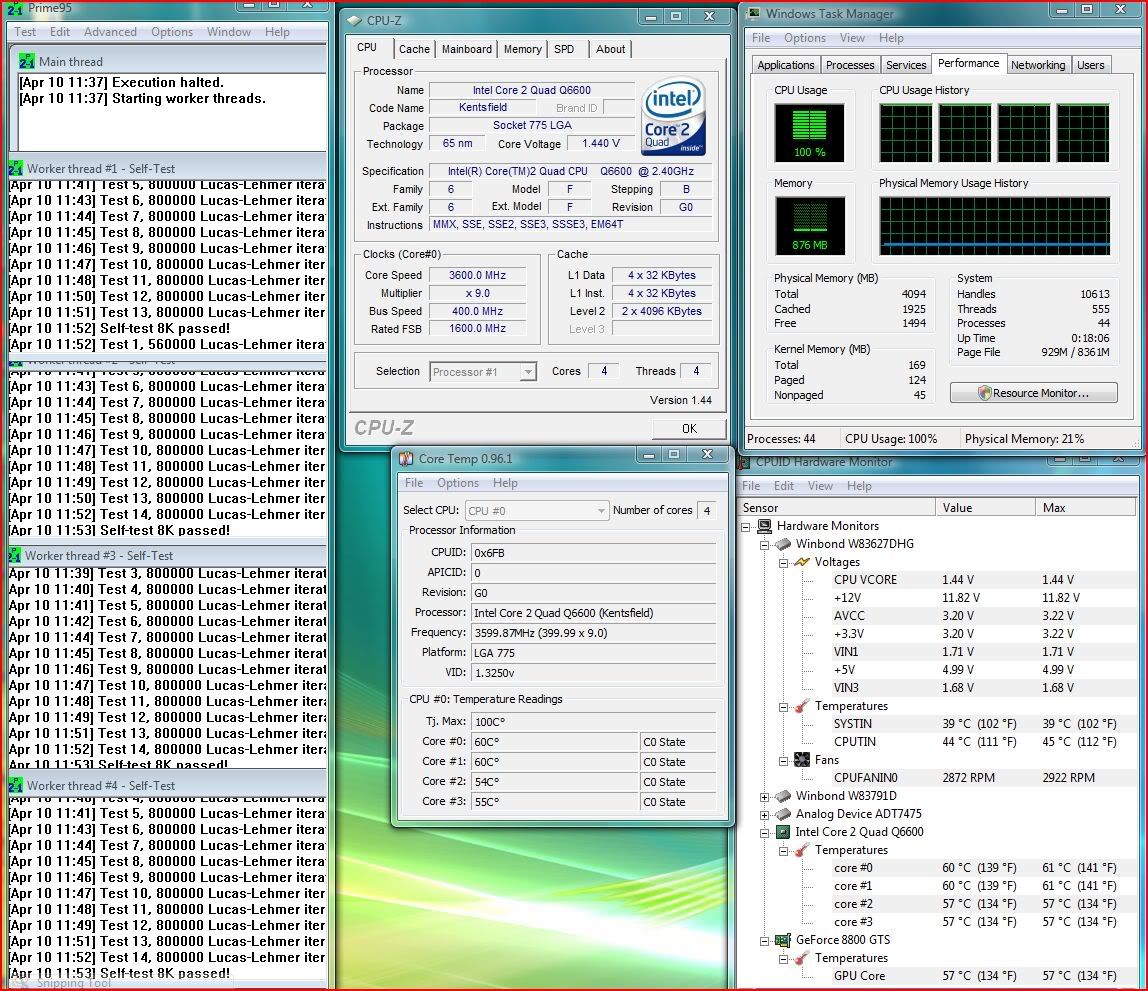Screen dimensions: 1148x991
Task: Collapse the Fans node in HWMonitor
Action: 783,761
